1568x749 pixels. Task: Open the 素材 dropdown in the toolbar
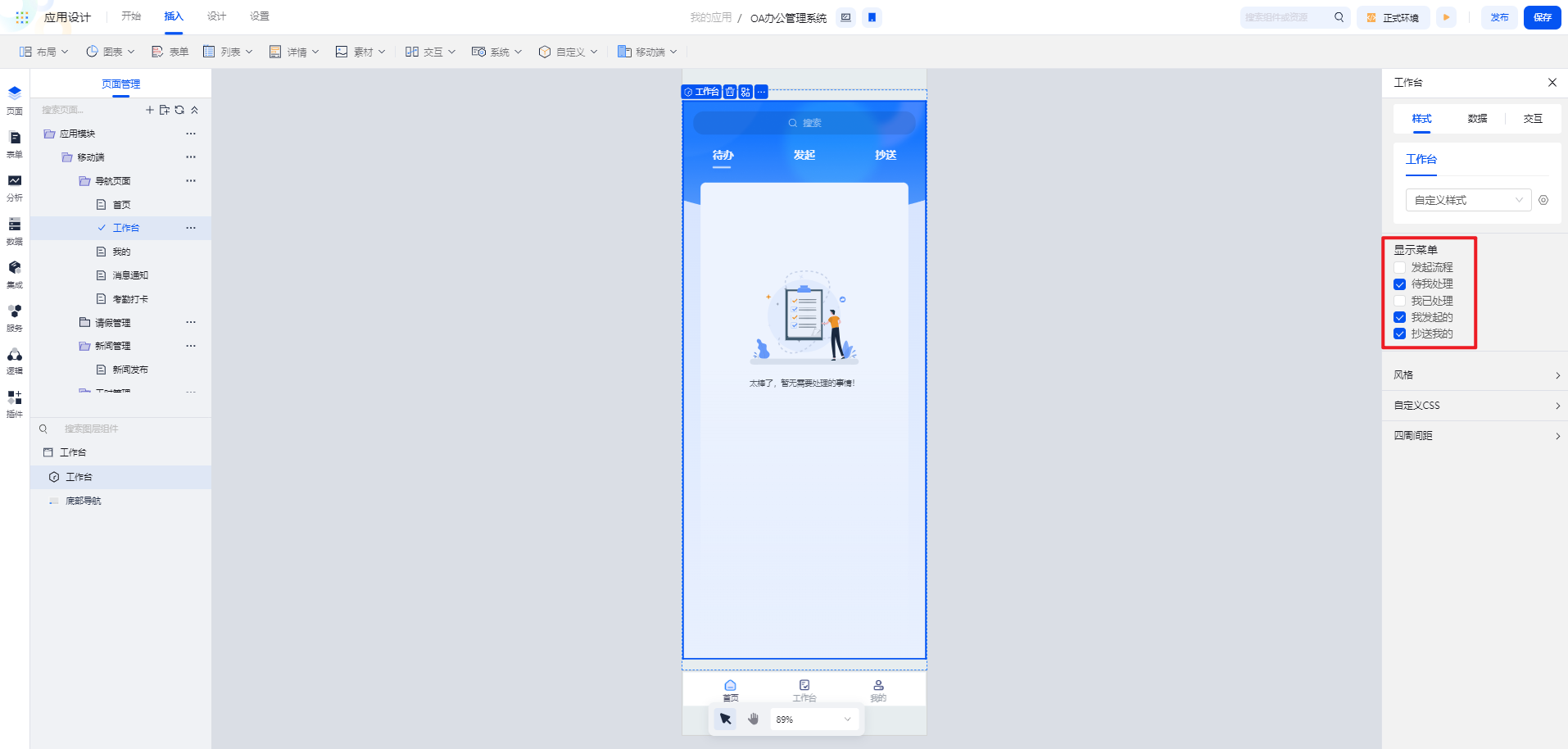pyautogui.click(x=361, y=52)
